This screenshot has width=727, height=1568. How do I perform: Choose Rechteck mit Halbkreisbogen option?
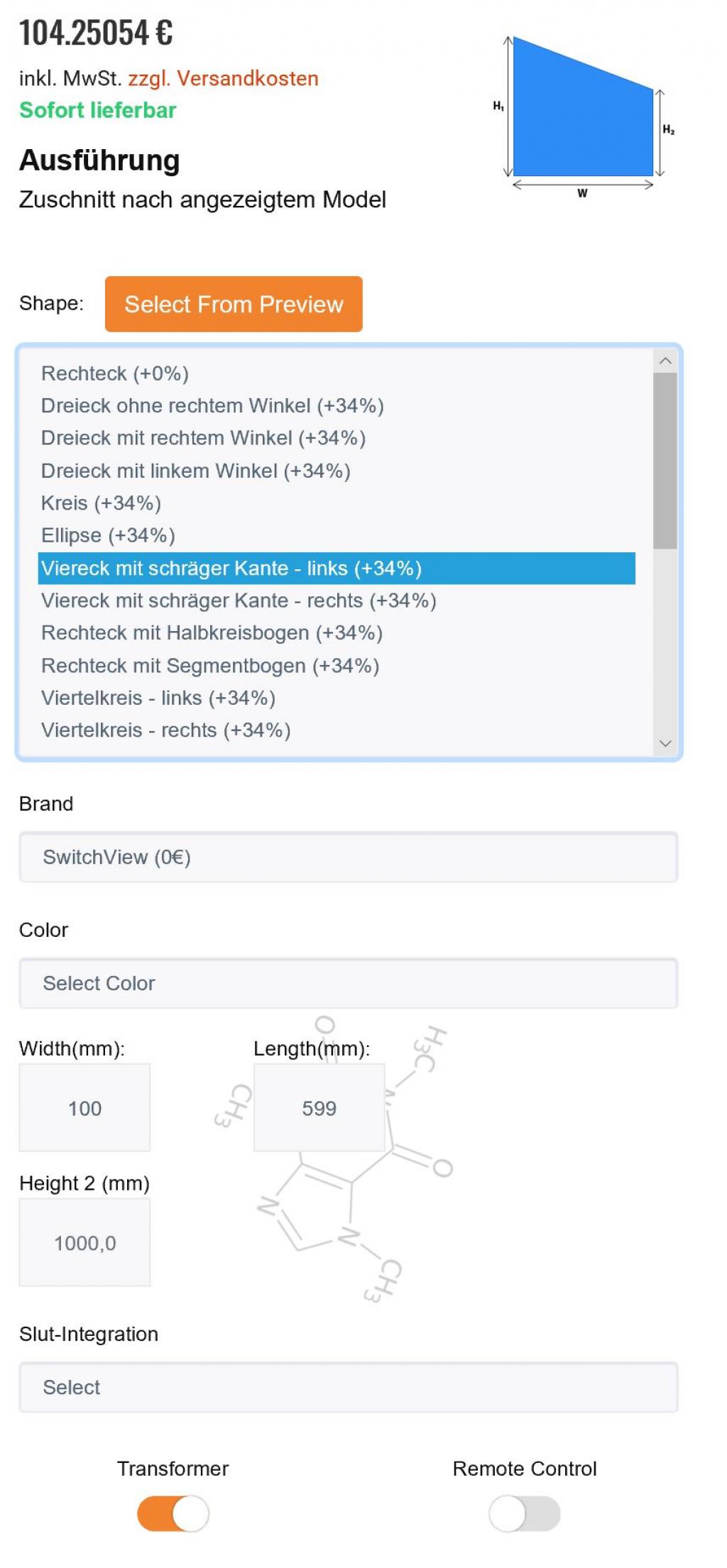[212, 632]
